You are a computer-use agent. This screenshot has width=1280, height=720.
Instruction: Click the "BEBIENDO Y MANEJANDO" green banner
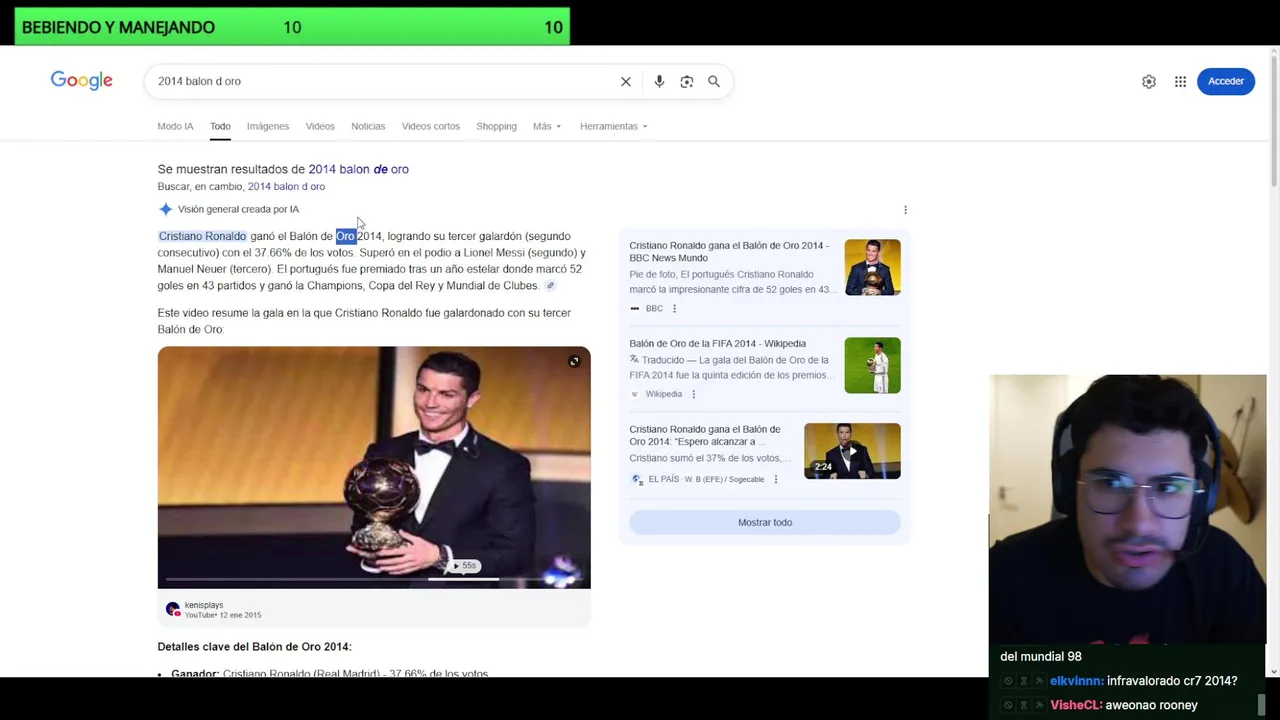pos(292,27)
